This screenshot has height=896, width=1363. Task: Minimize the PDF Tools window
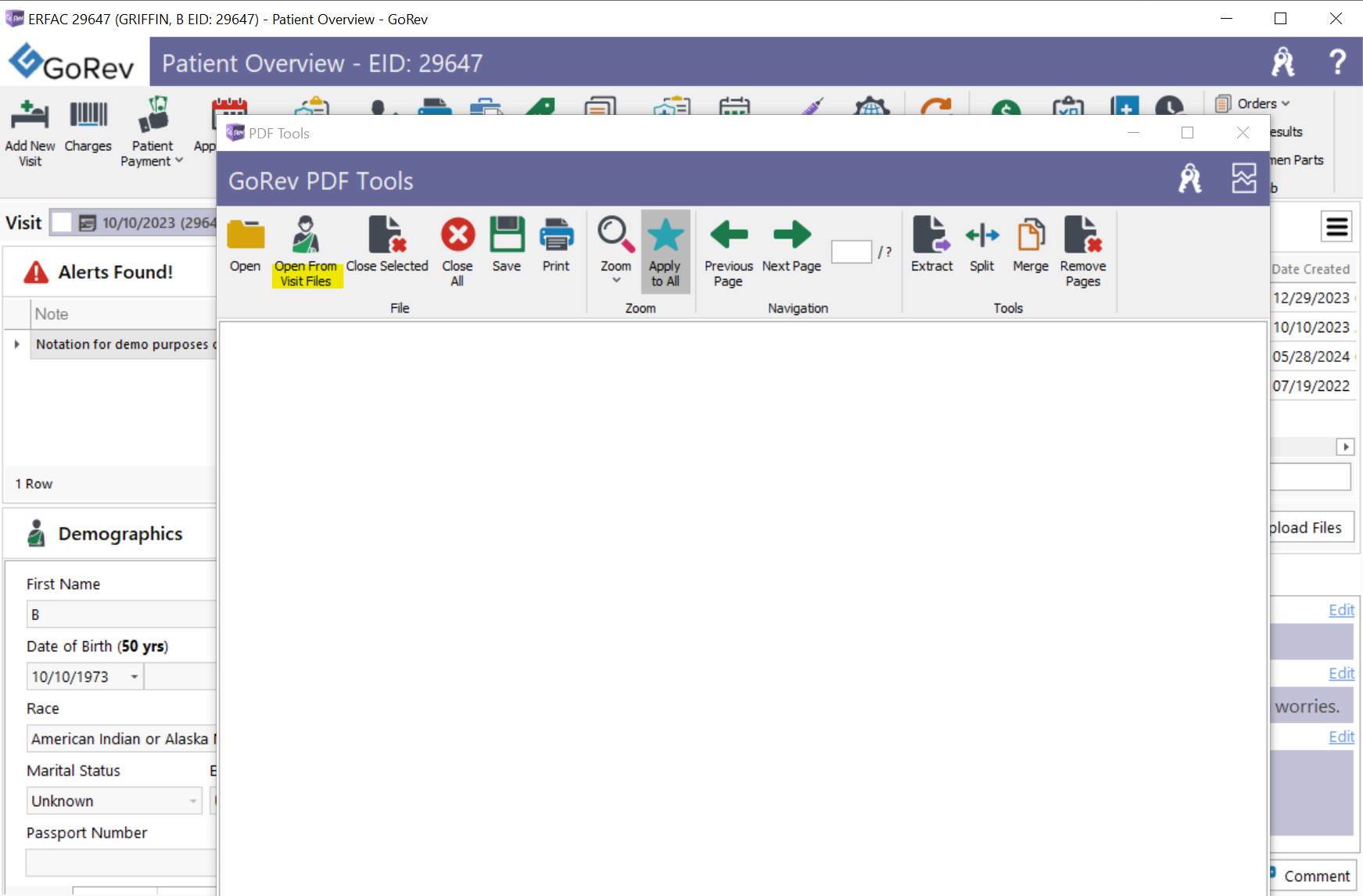tap(1133, 133)
